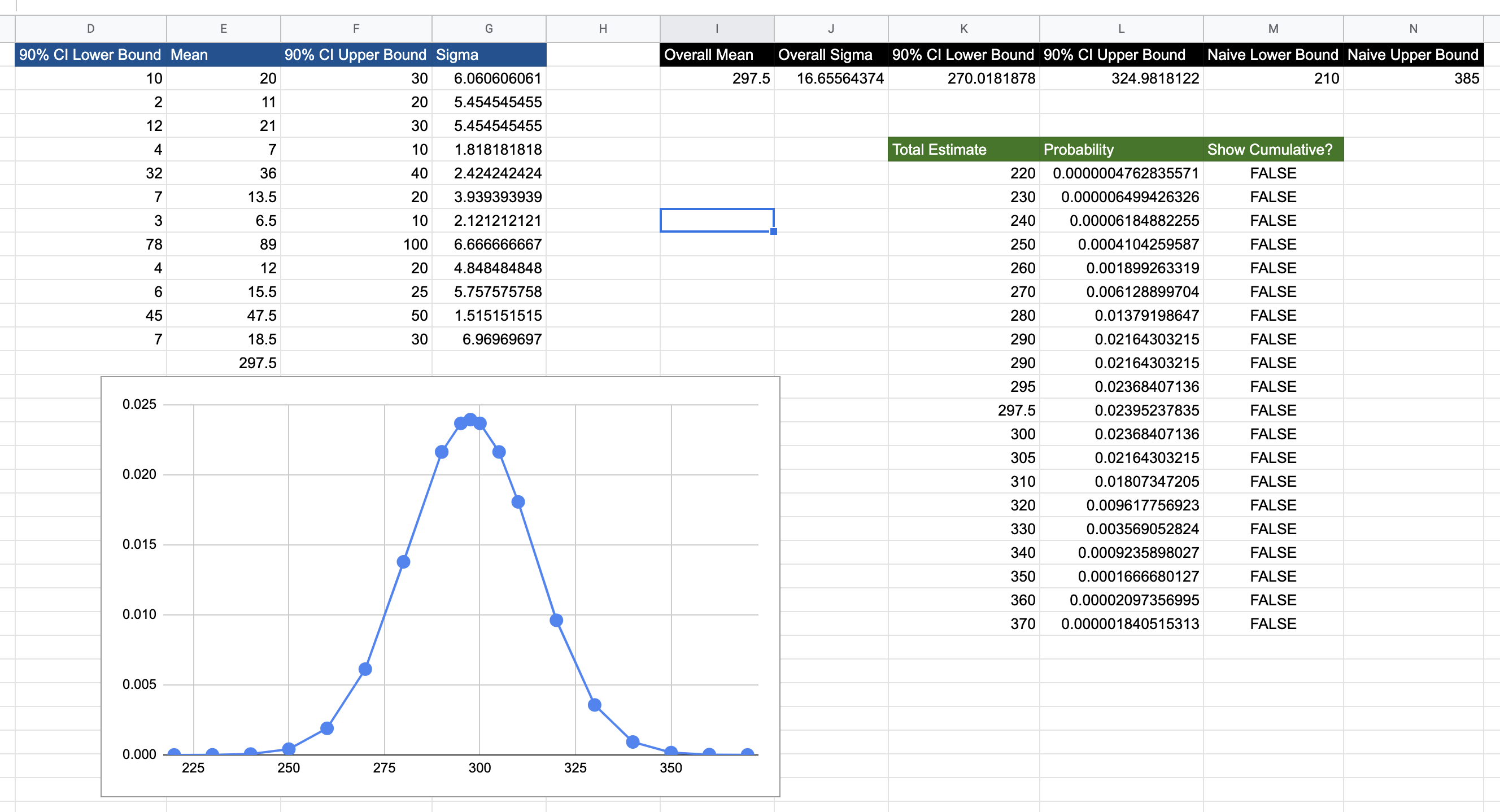Select the sigma cell 6.96969697
The width and height of the screenshot is (1500, 812).
[489, 339]
